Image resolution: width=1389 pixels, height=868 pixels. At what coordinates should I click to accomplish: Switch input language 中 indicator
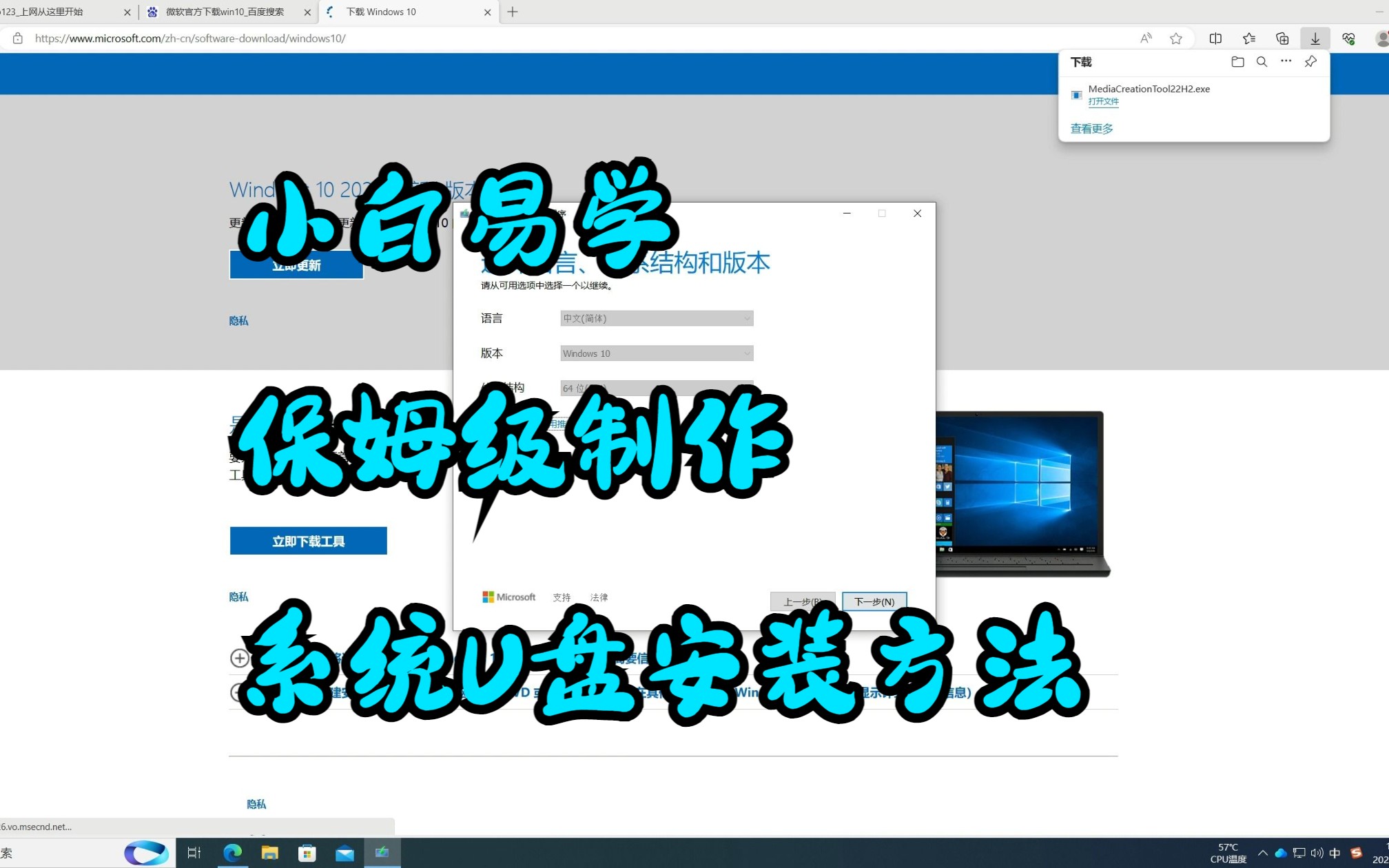(x=1335, y=854)
